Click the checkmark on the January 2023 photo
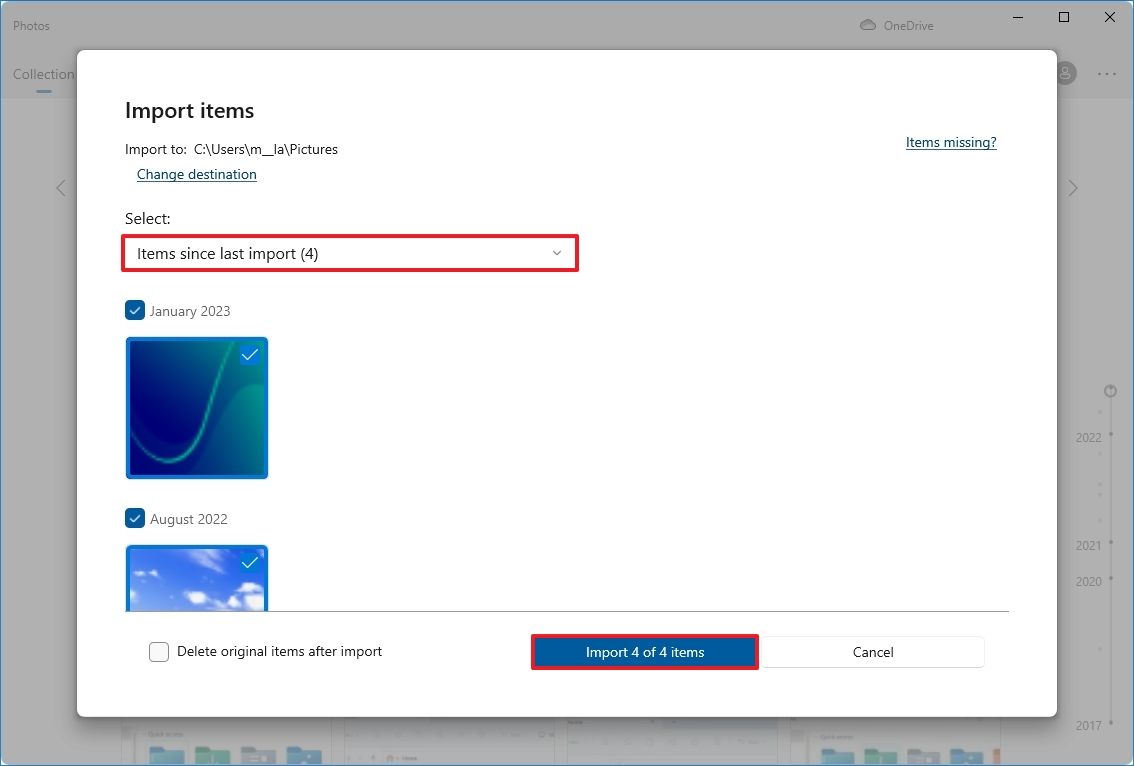 tap(250, 354)
